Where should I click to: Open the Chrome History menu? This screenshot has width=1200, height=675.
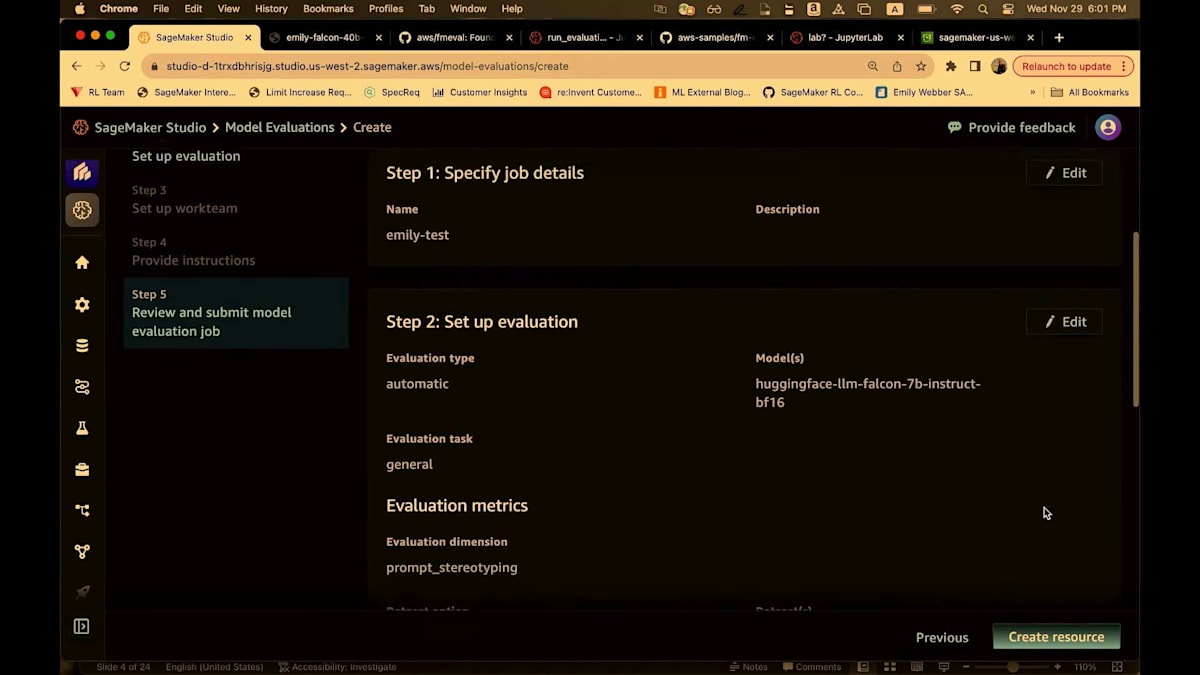click(271, 9)
